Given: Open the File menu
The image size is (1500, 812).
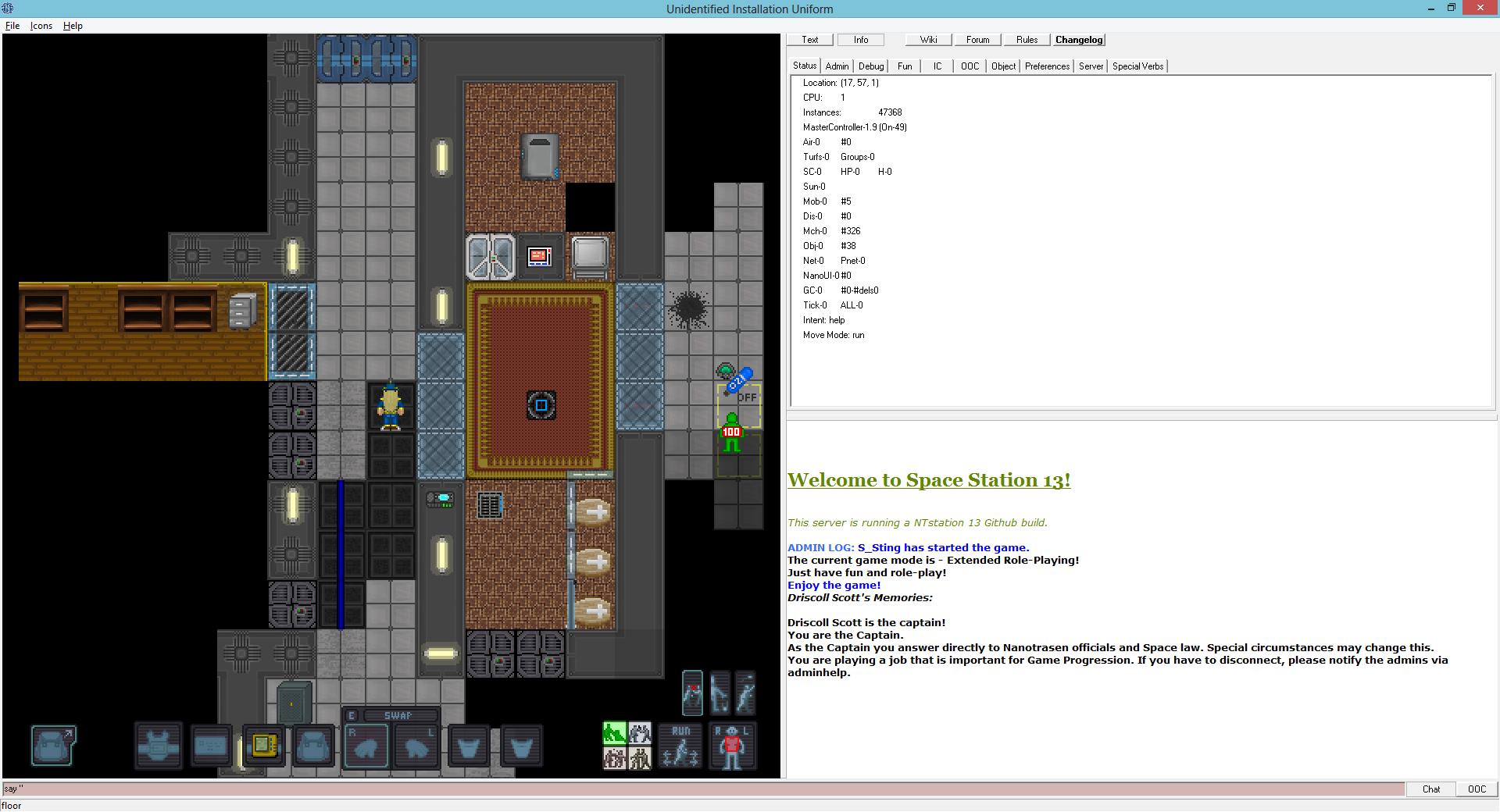Looking at the screenshot, I should coord(12,26).
